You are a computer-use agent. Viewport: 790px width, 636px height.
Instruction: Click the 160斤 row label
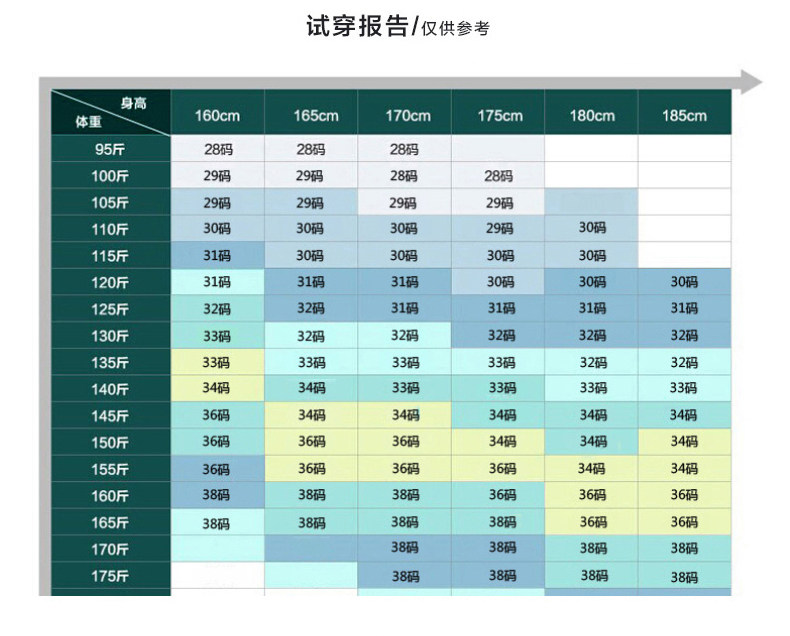(x=111, y=495)
